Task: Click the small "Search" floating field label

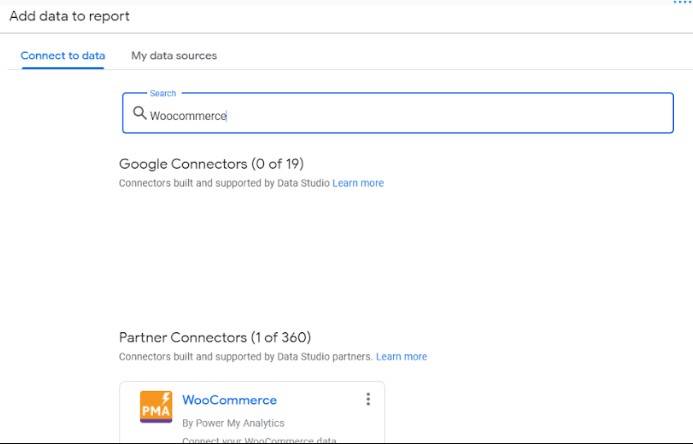Action: pos(162,93)
